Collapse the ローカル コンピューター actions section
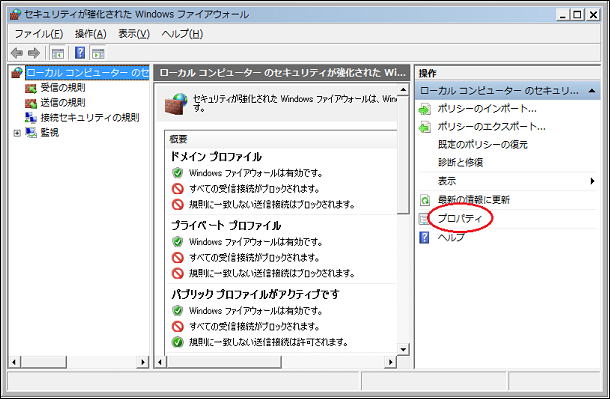The image size is (610, 399). tap(592, 91)
